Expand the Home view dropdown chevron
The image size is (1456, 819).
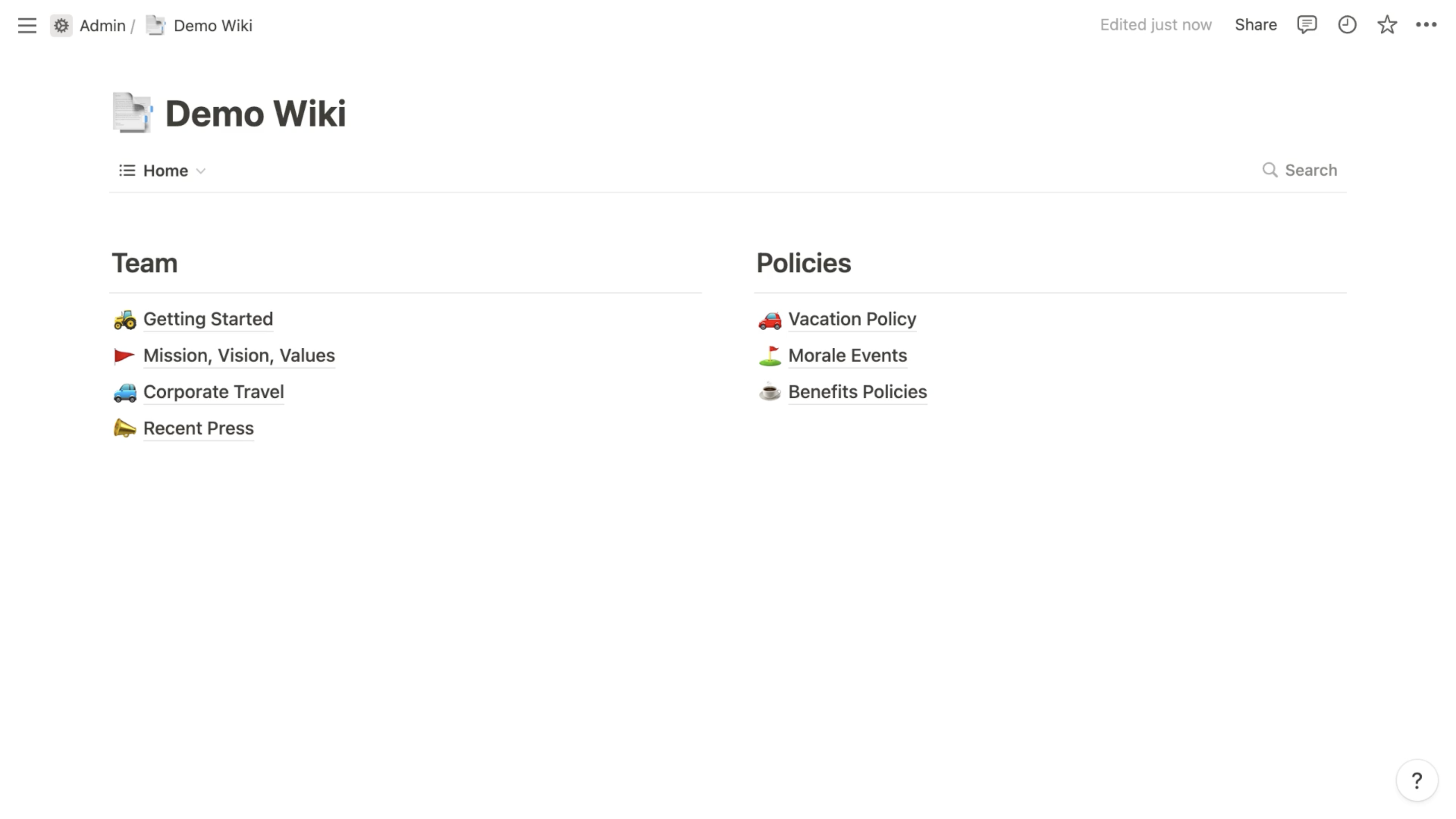[201, 171]
